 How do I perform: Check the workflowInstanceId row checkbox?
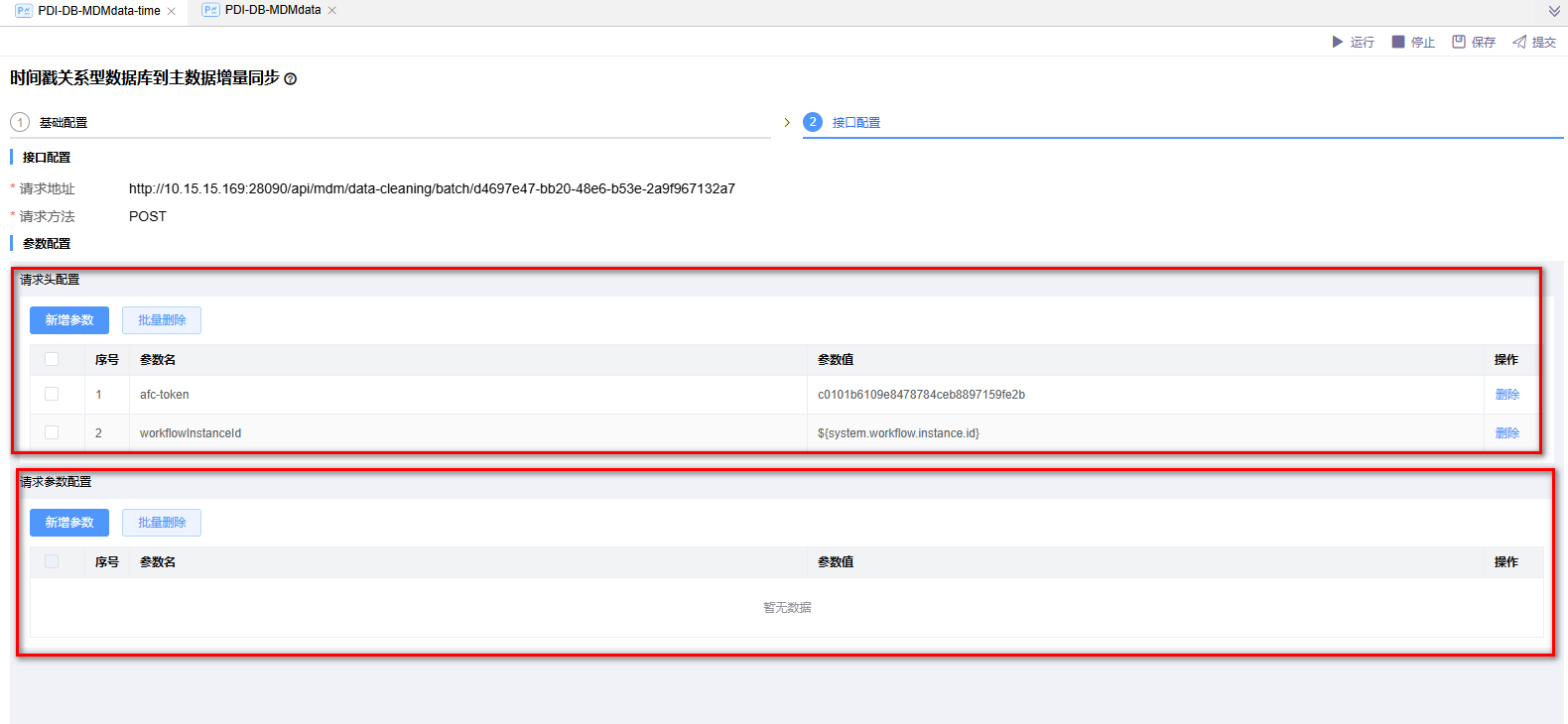coord(52,432)
